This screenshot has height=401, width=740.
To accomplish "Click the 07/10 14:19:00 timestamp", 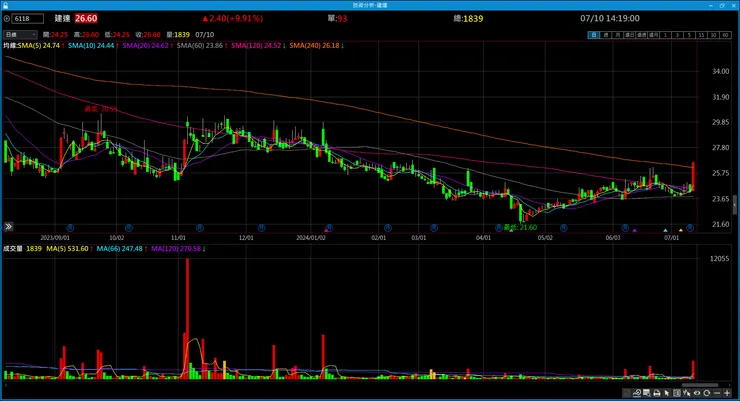I will (610, 19).
